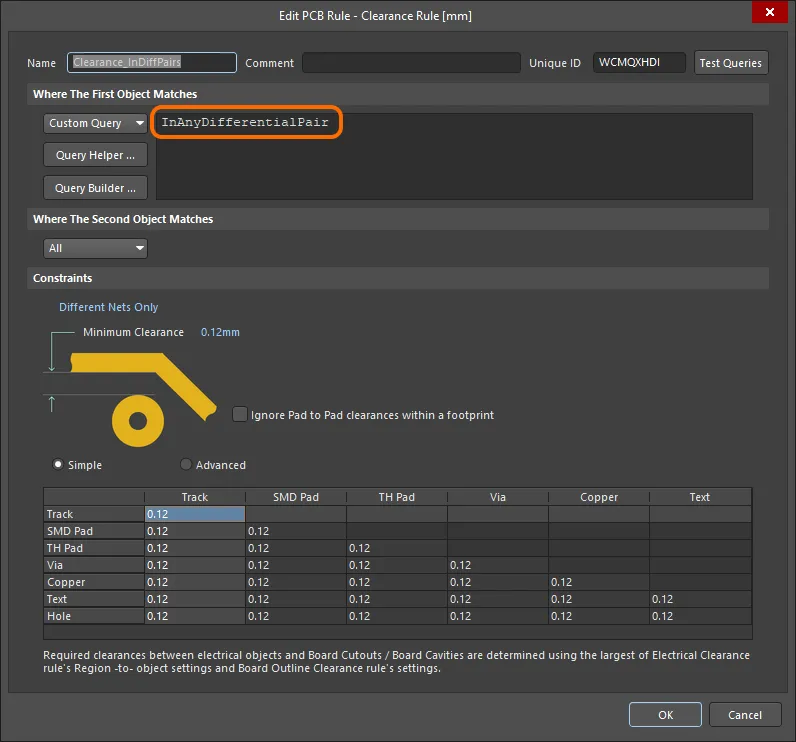Screen dimensions: 796x742
Task: Select Text row Copper column cell
Action: coord(599,599)
